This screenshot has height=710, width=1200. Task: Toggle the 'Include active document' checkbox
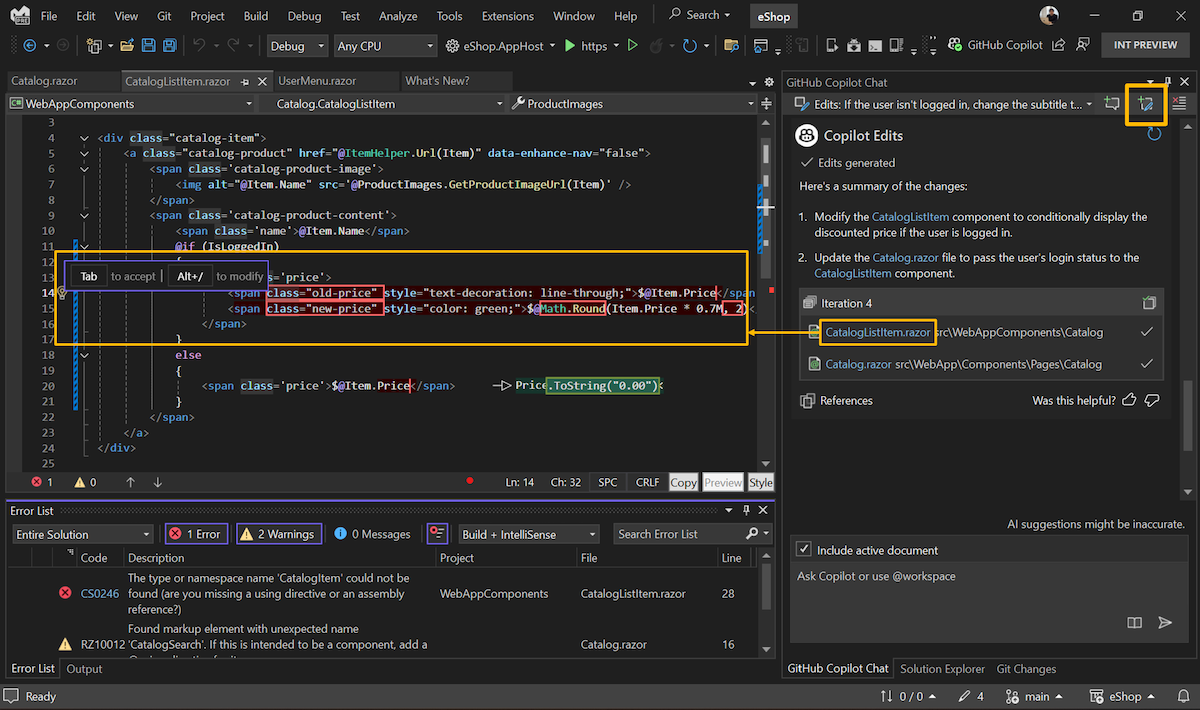[x=803, y=548]
